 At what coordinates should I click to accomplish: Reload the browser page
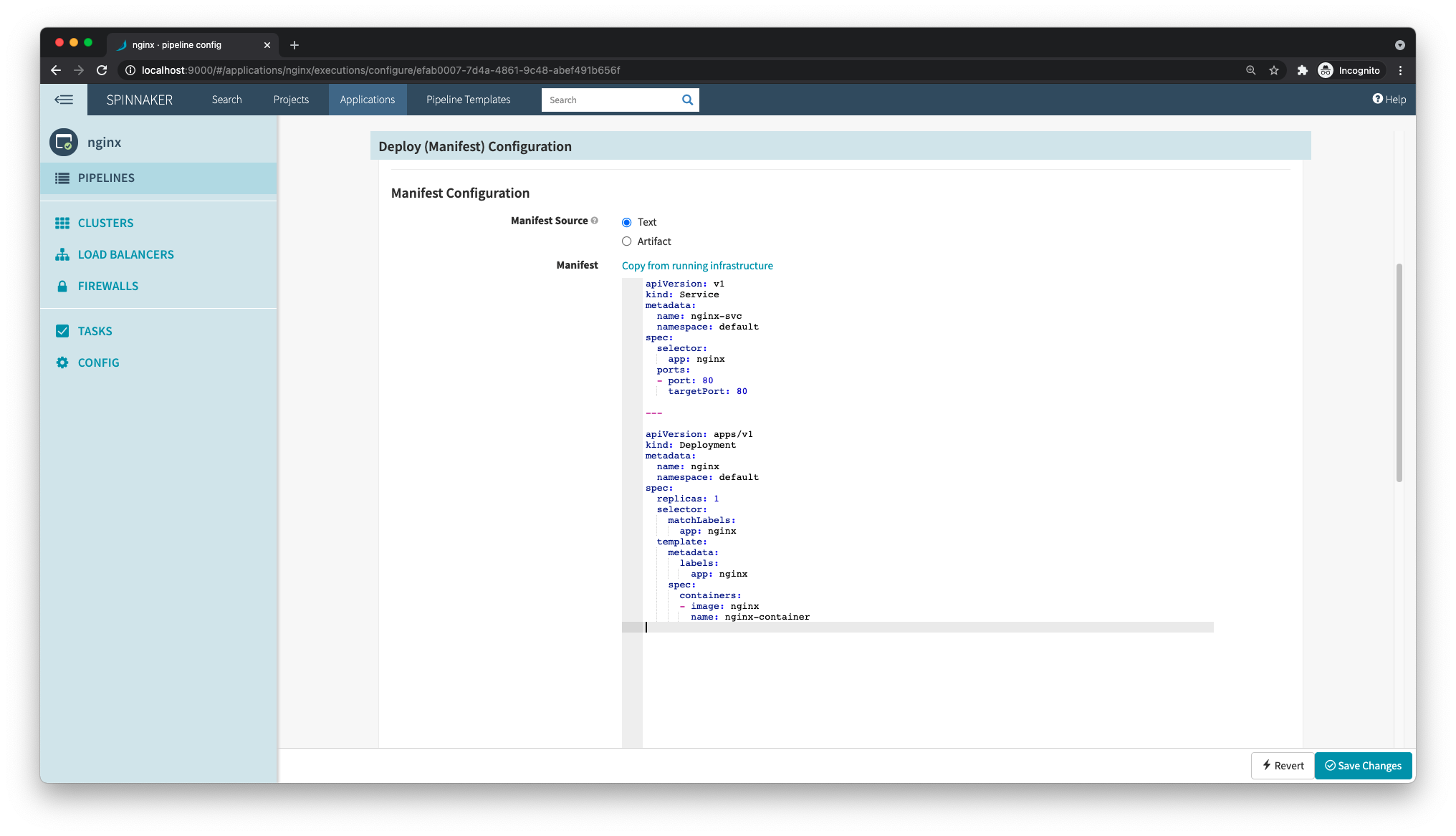pyautogui.click(x=102, y=70)
